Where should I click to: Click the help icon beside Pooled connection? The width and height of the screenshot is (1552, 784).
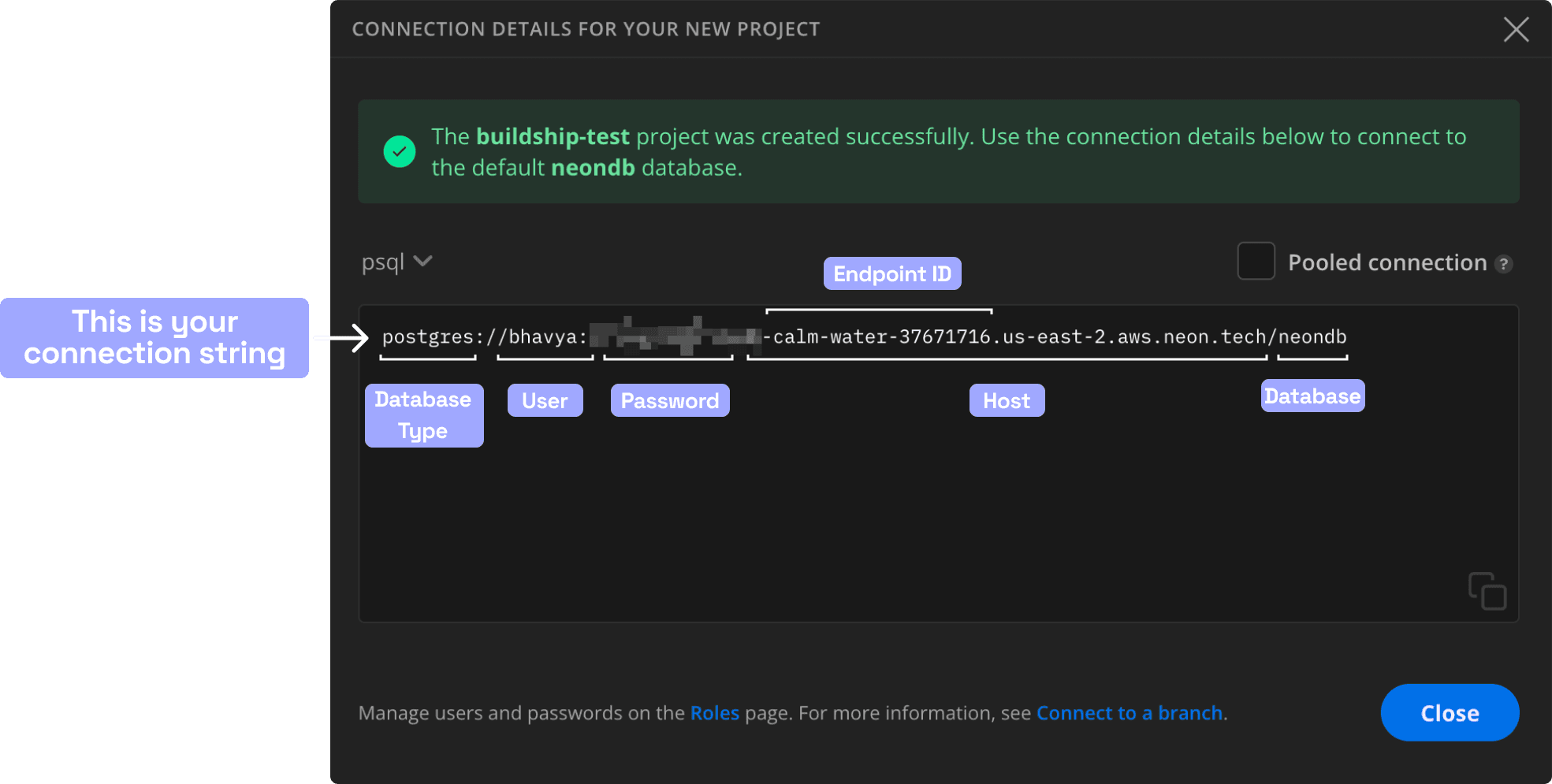1505,264
